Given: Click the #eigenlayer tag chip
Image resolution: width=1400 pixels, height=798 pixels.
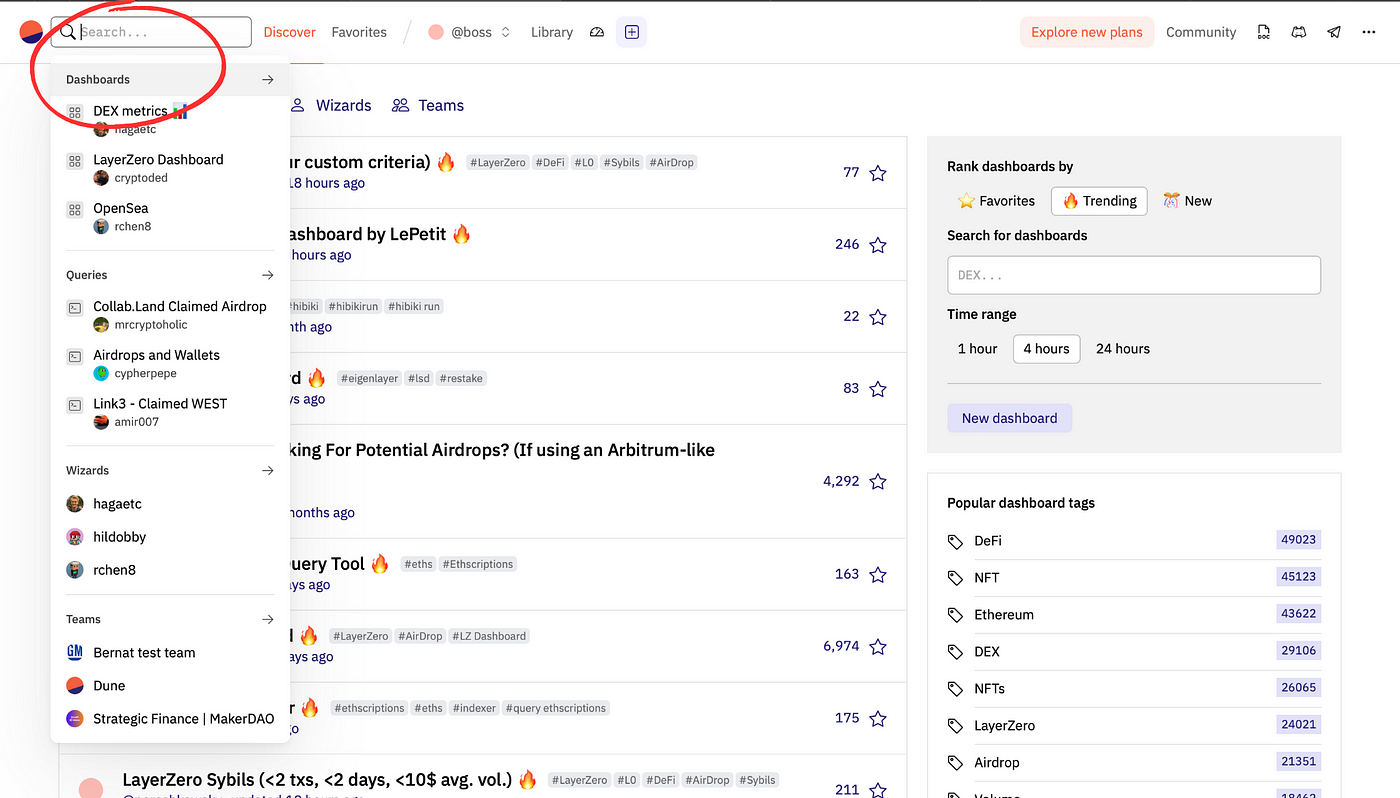Looking at the screenshot, I should tap(370, 379).
